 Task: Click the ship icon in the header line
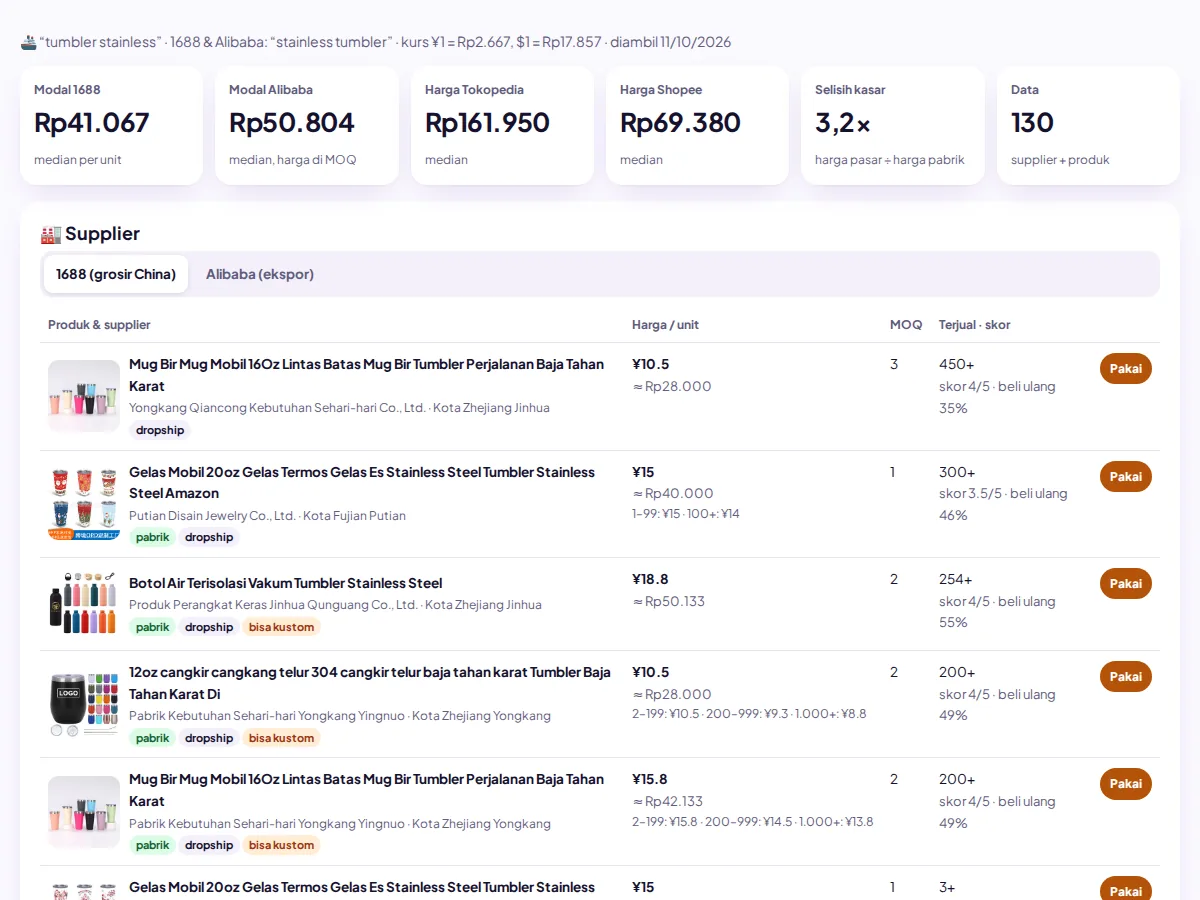coord(29,42)
